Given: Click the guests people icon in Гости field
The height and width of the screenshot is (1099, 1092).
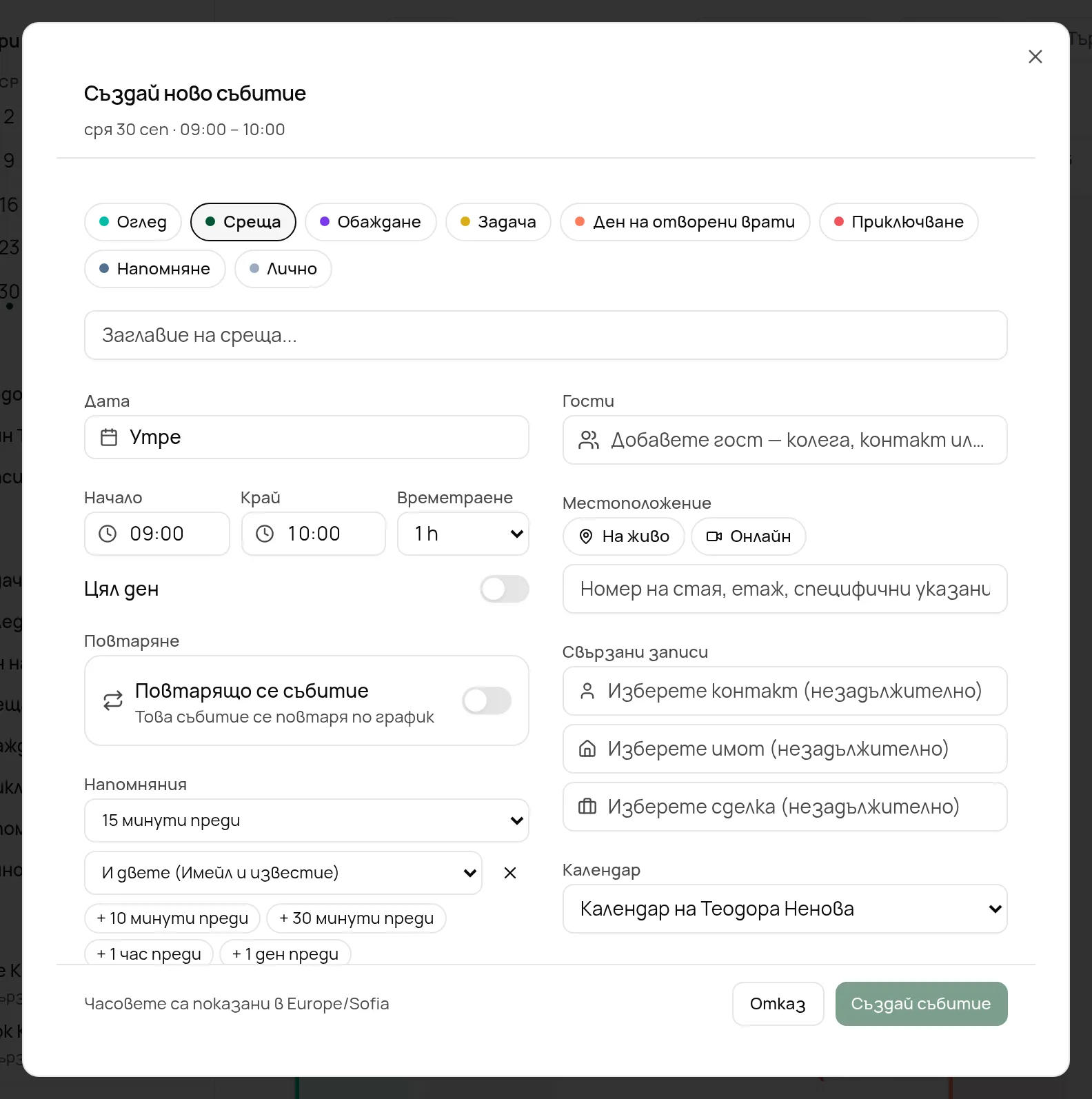Looking at the screenshot, I should coord(589,440).
